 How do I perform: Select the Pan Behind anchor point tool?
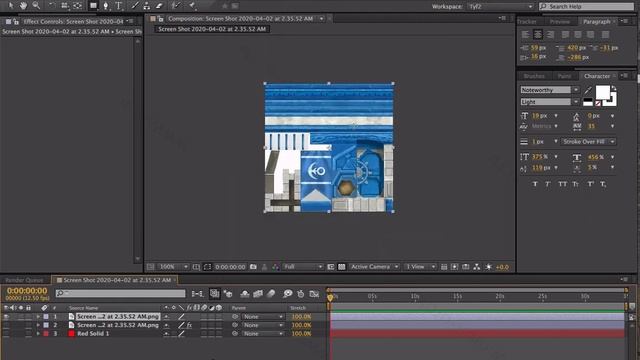point(78,6)
